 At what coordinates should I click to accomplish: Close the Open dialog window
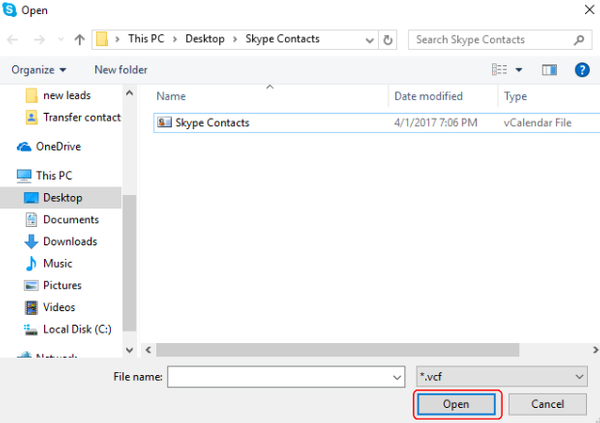[589, 10]
